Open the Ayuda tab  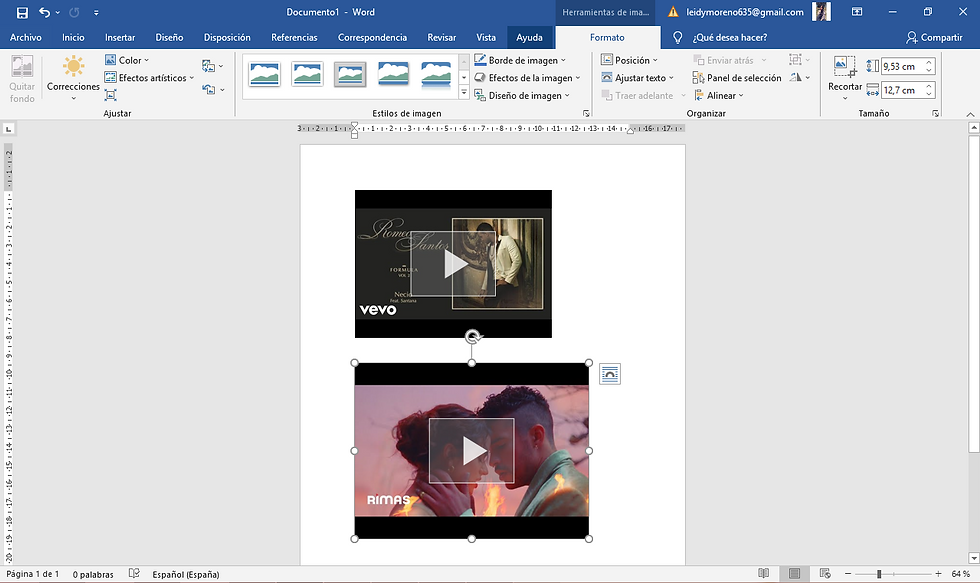529,37
